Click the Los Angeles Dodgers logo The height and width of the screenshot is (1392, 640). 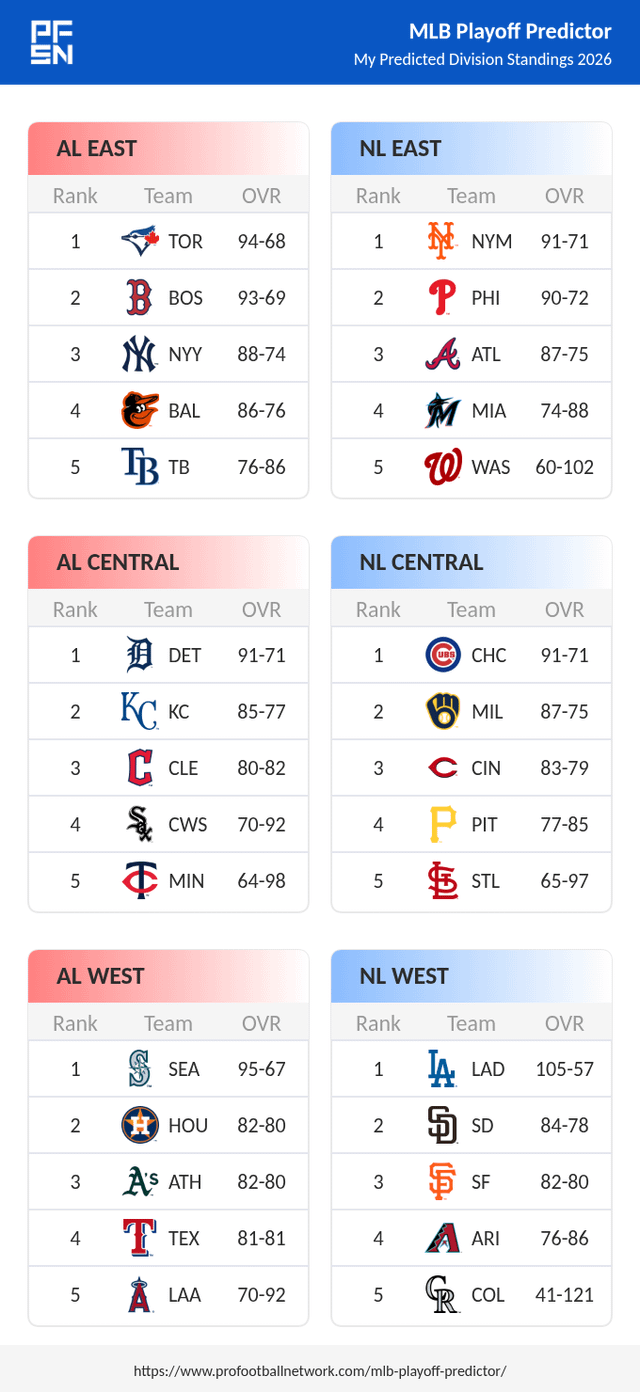coord(441,1069)
